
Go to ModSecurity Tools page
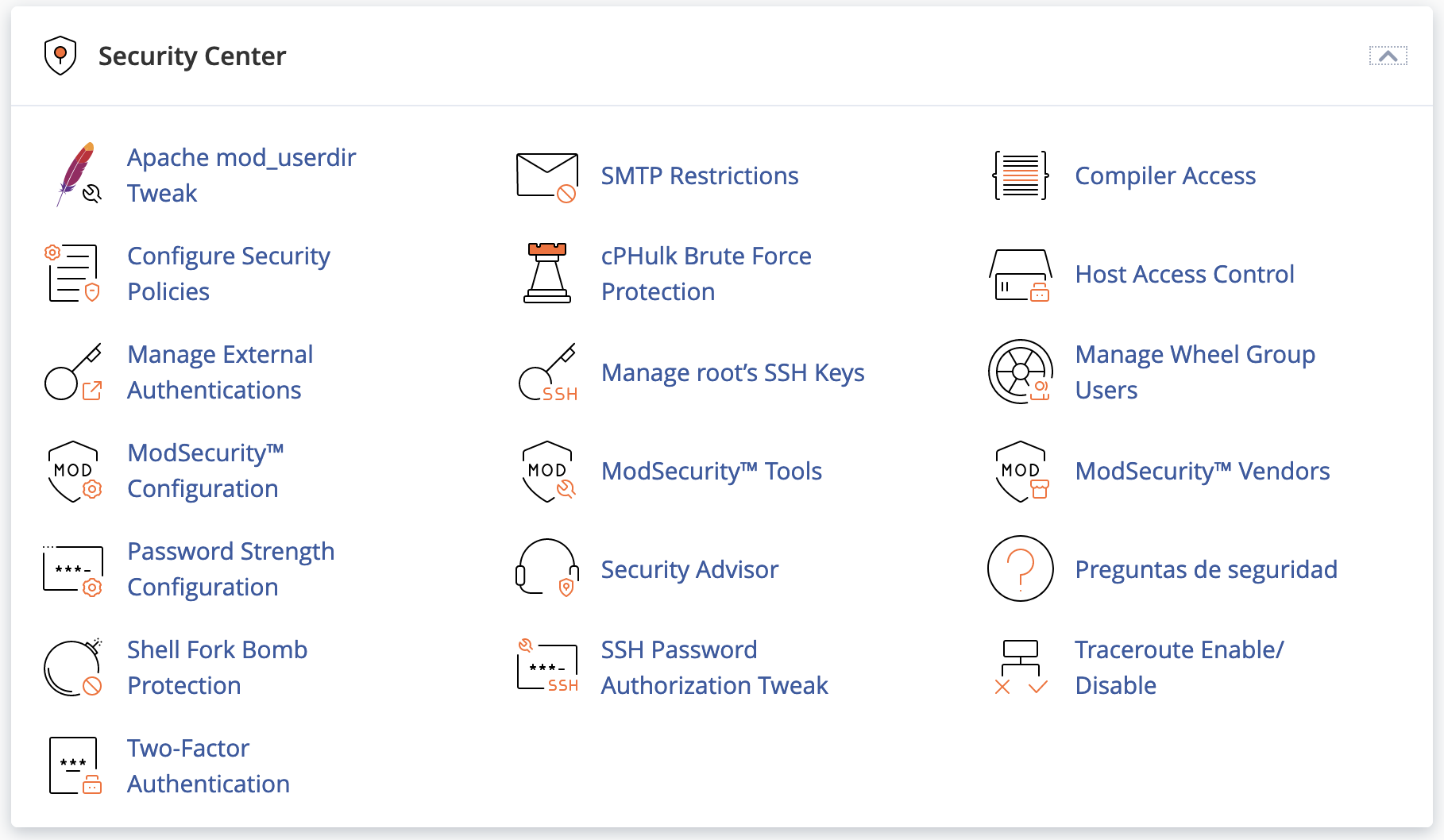[711, 471]
